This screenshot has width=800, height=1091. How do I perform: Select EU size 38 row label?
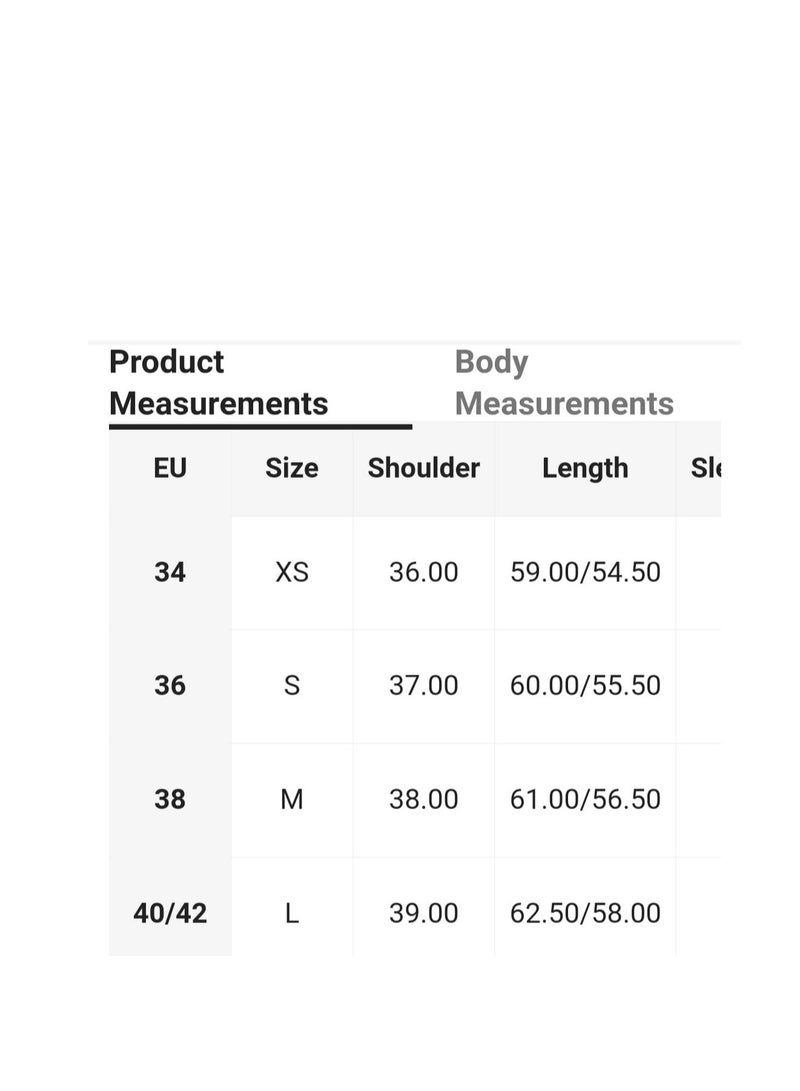(170, 799)
